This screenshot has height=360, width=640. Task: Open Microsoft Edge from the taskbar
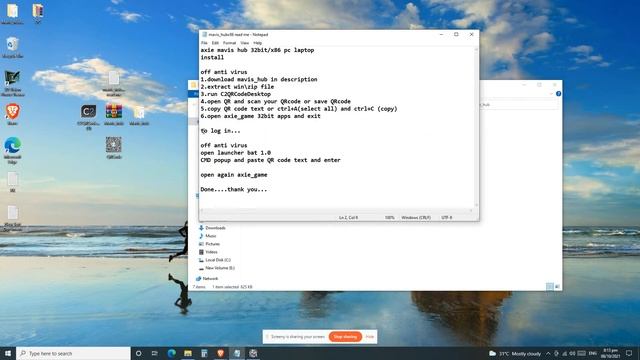171,353
